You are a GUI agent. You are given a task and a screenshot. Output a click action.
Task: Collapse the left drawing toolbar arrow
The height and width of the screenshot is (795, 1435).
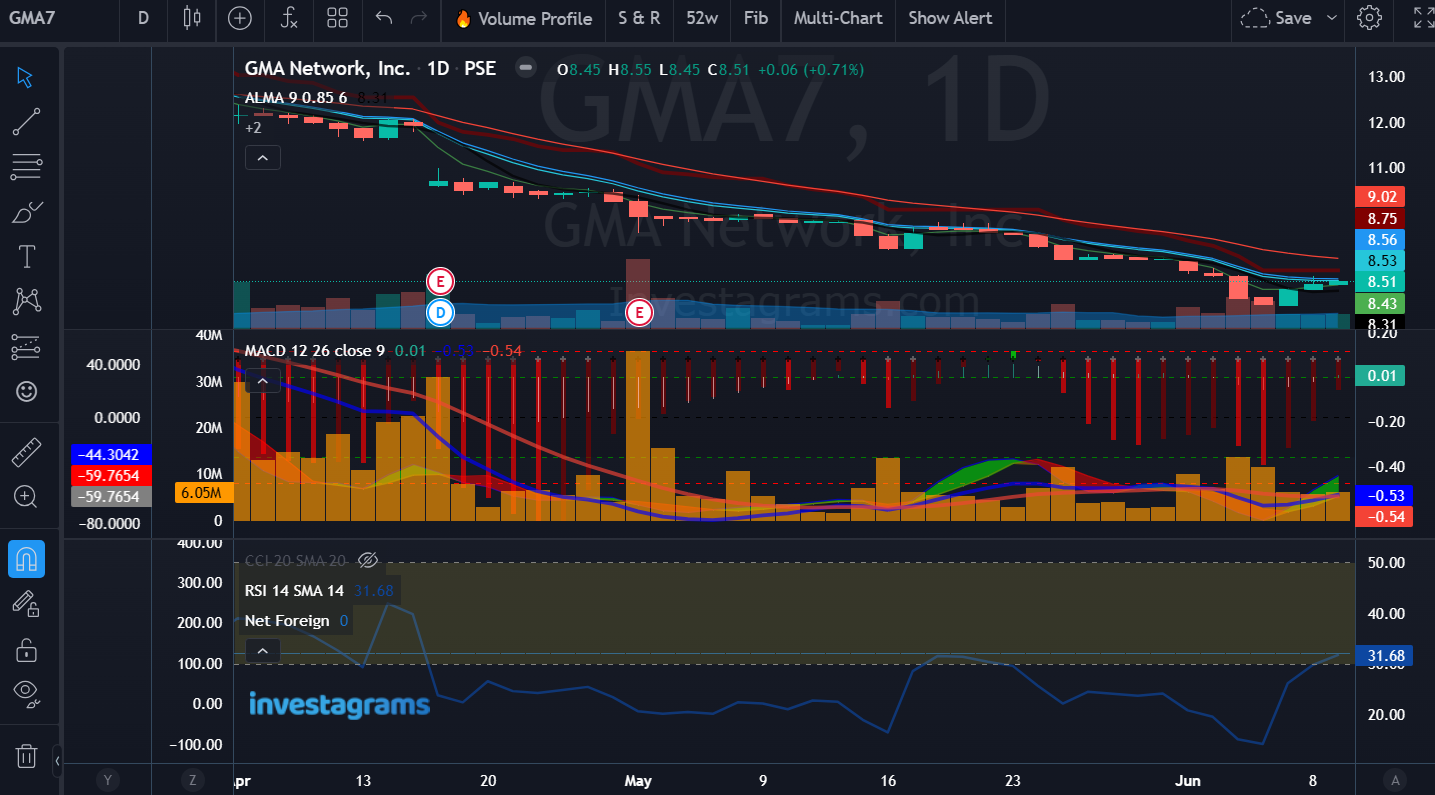point(57,761)
